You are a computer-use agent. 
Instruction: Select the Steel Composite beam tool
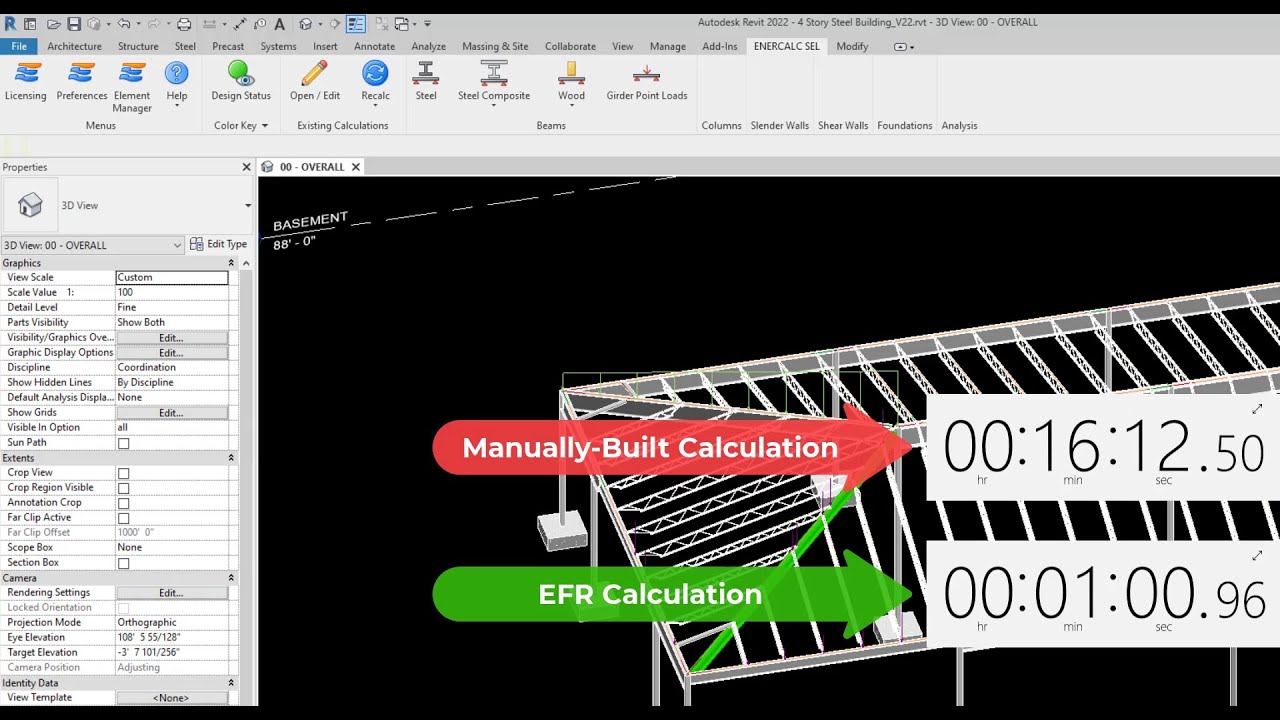(494, 84)
